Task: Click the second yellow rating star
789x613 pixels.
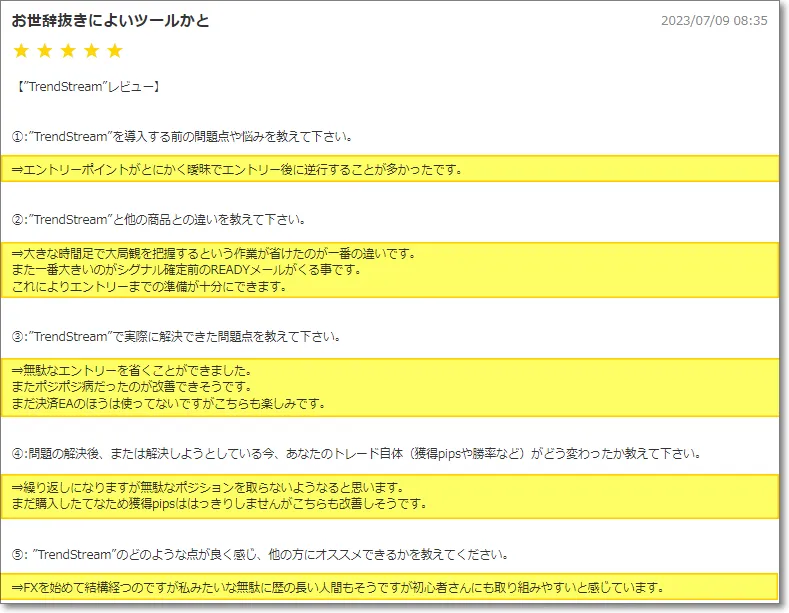Action: point(45,50)
